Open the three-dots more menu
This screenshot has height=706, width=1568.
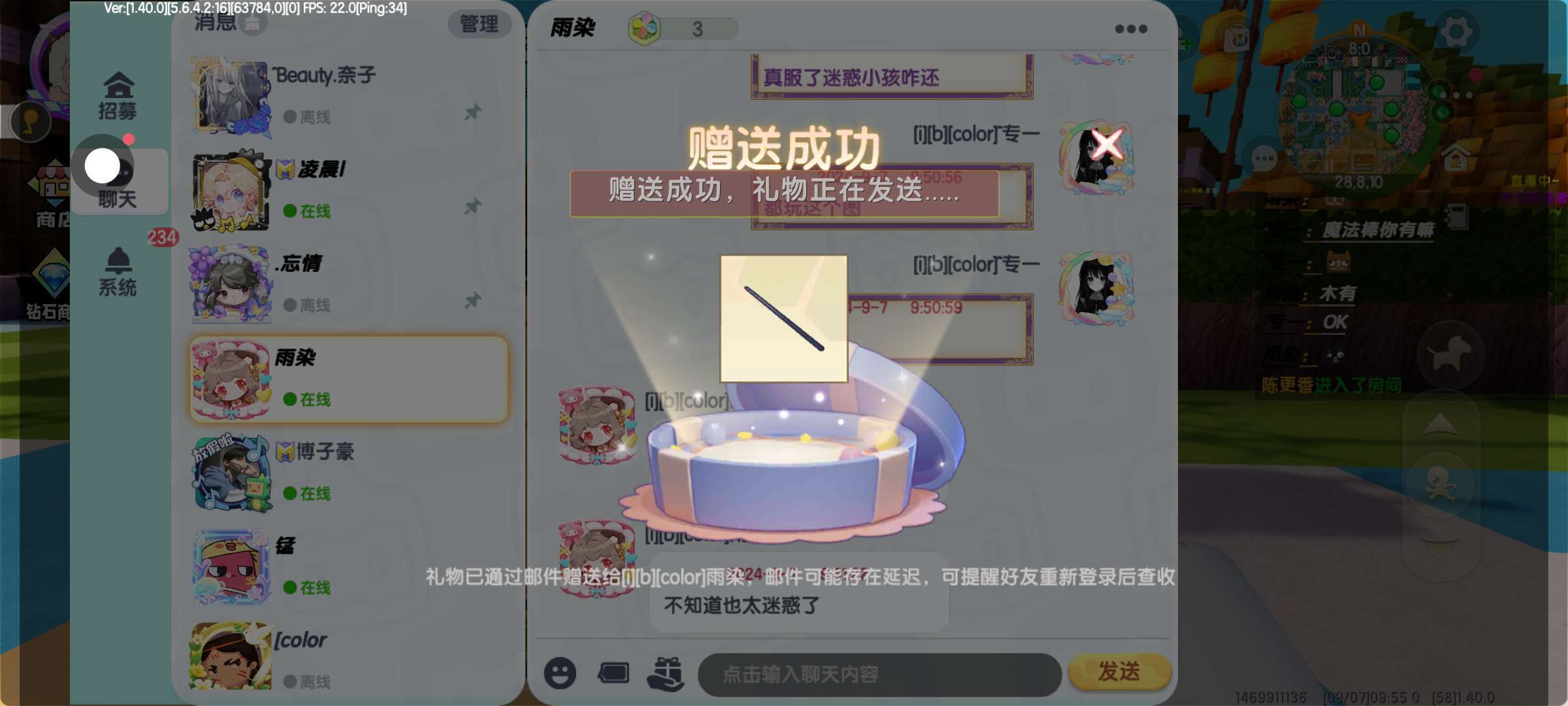click(x=1131, y=29)
